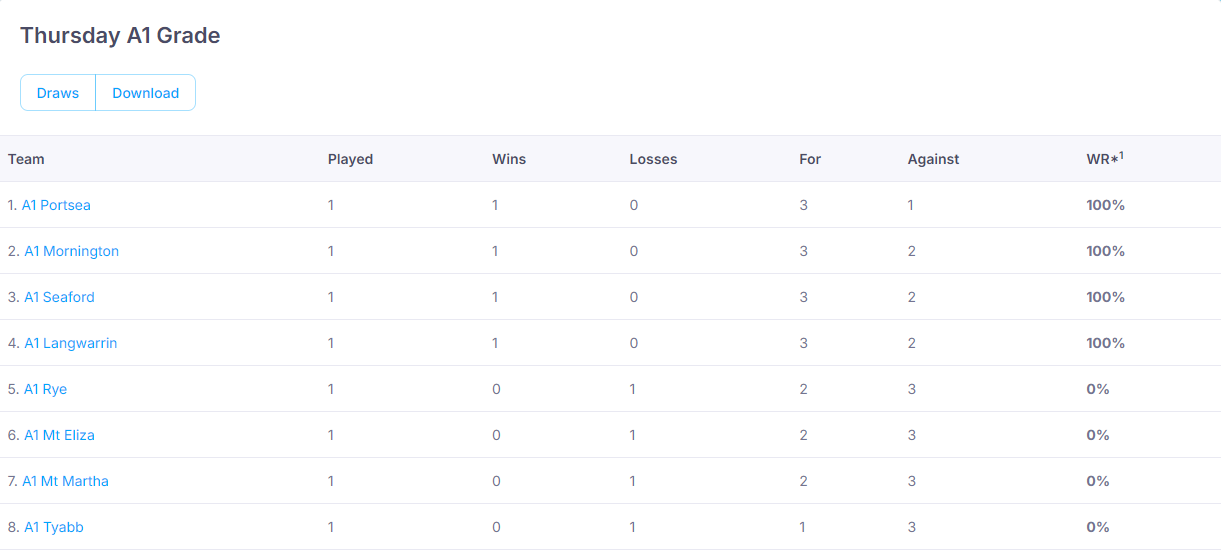This screenshot has width=1221, height=559.
Task: Open the A1 Portsea team link
Action: click(56, 205)
